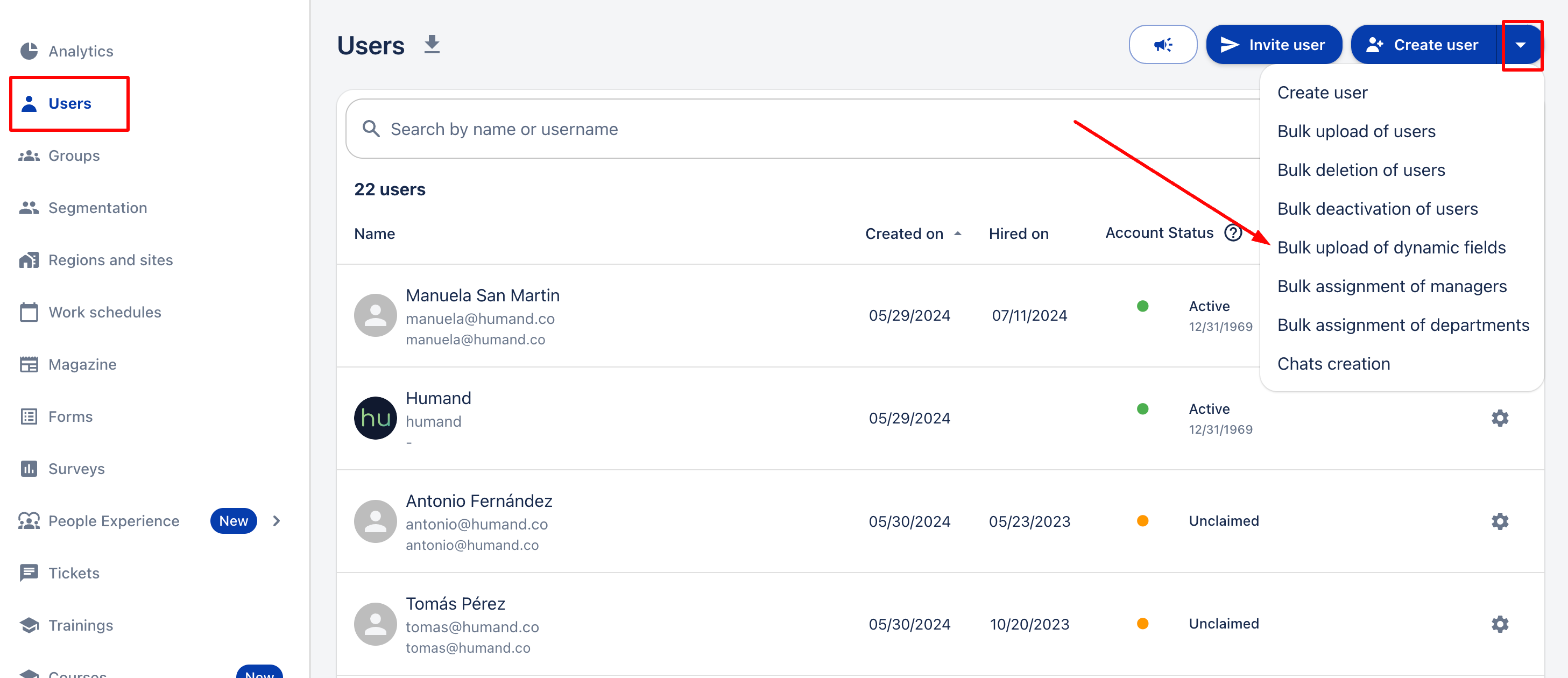The width and height of the screenshot is (1568, 678).
Task: Open settings gear for Antonio Fernández
Action: (1499, 521)
